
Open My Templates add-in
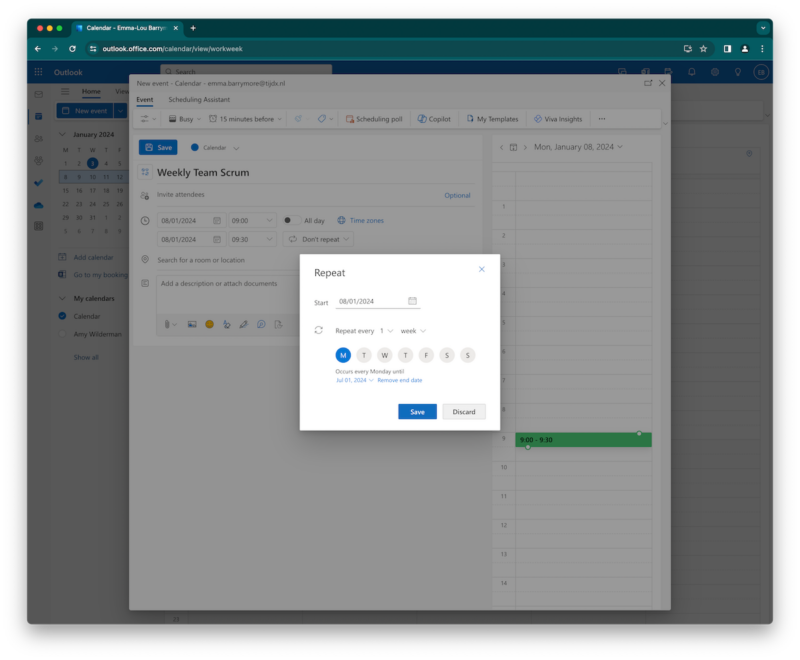click(x=492, y=119)
